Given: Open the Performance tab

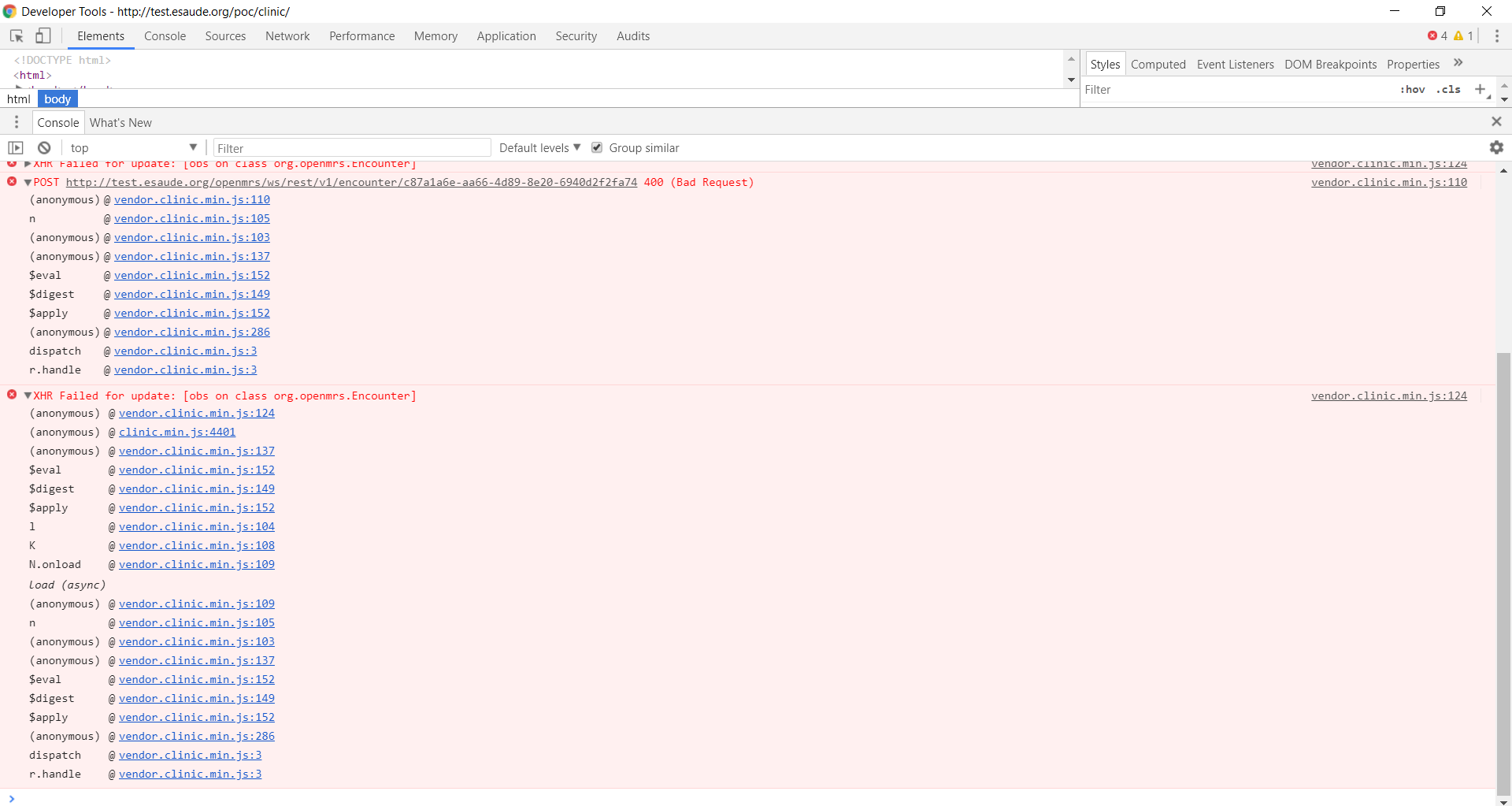Looking at the screenshot, I should (362, 36).
